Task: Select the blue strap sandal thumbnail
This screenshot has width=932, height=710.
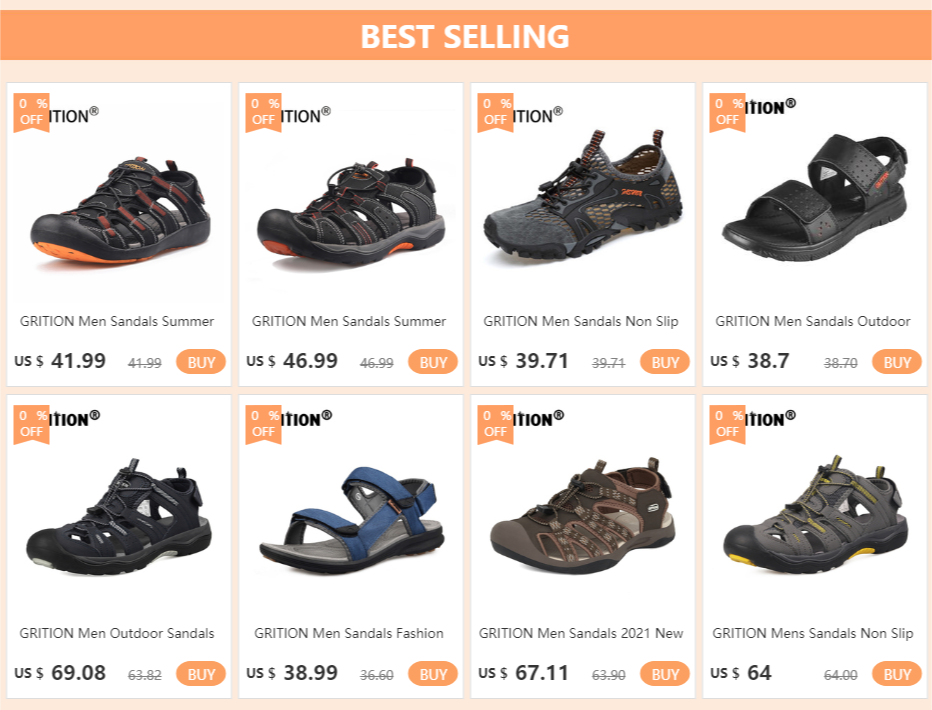Action: click(350, 517)
